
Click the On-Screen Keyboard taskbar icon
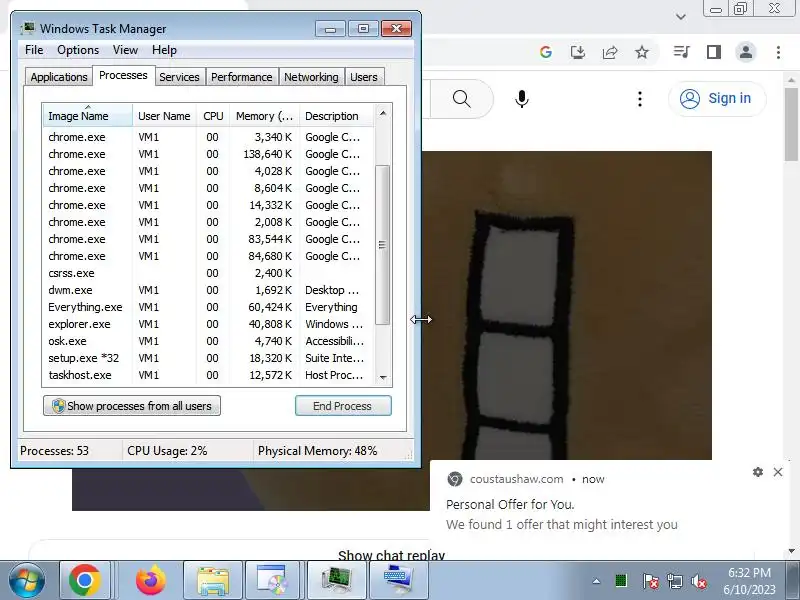click(x=398, y=581)
